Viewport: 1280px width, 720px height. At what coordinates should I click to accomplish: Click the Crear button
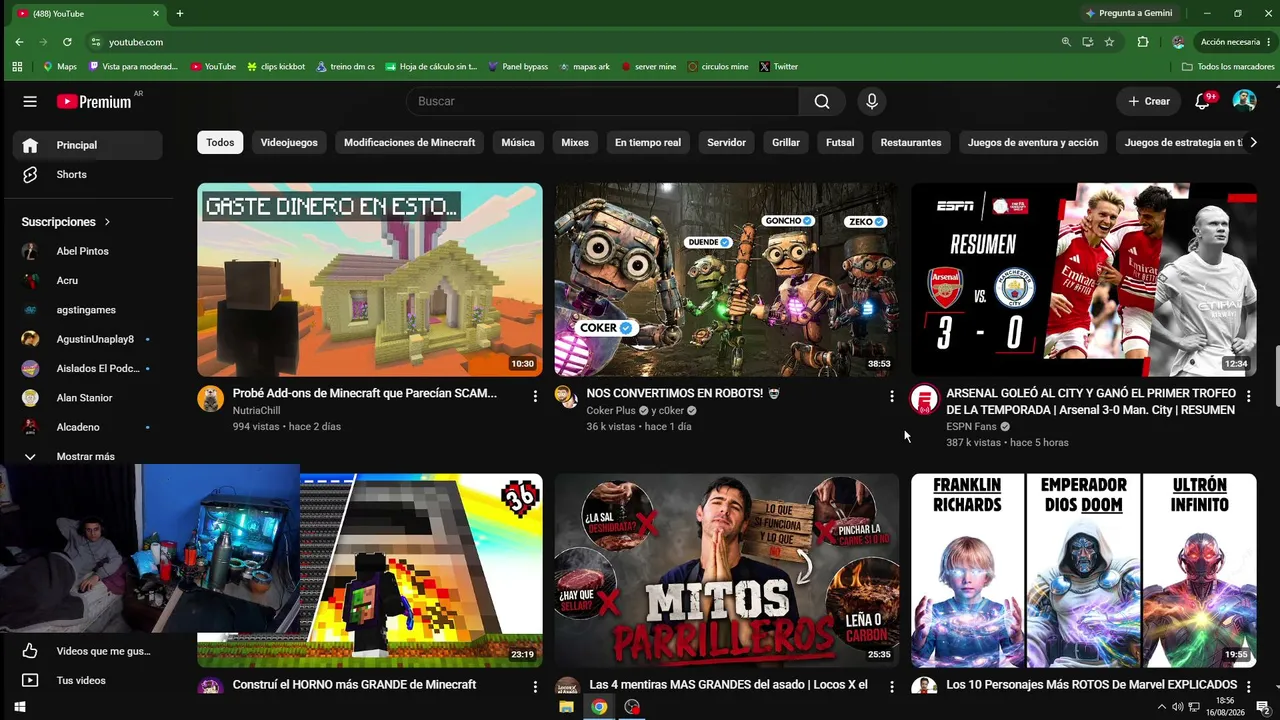[1149, 101]
